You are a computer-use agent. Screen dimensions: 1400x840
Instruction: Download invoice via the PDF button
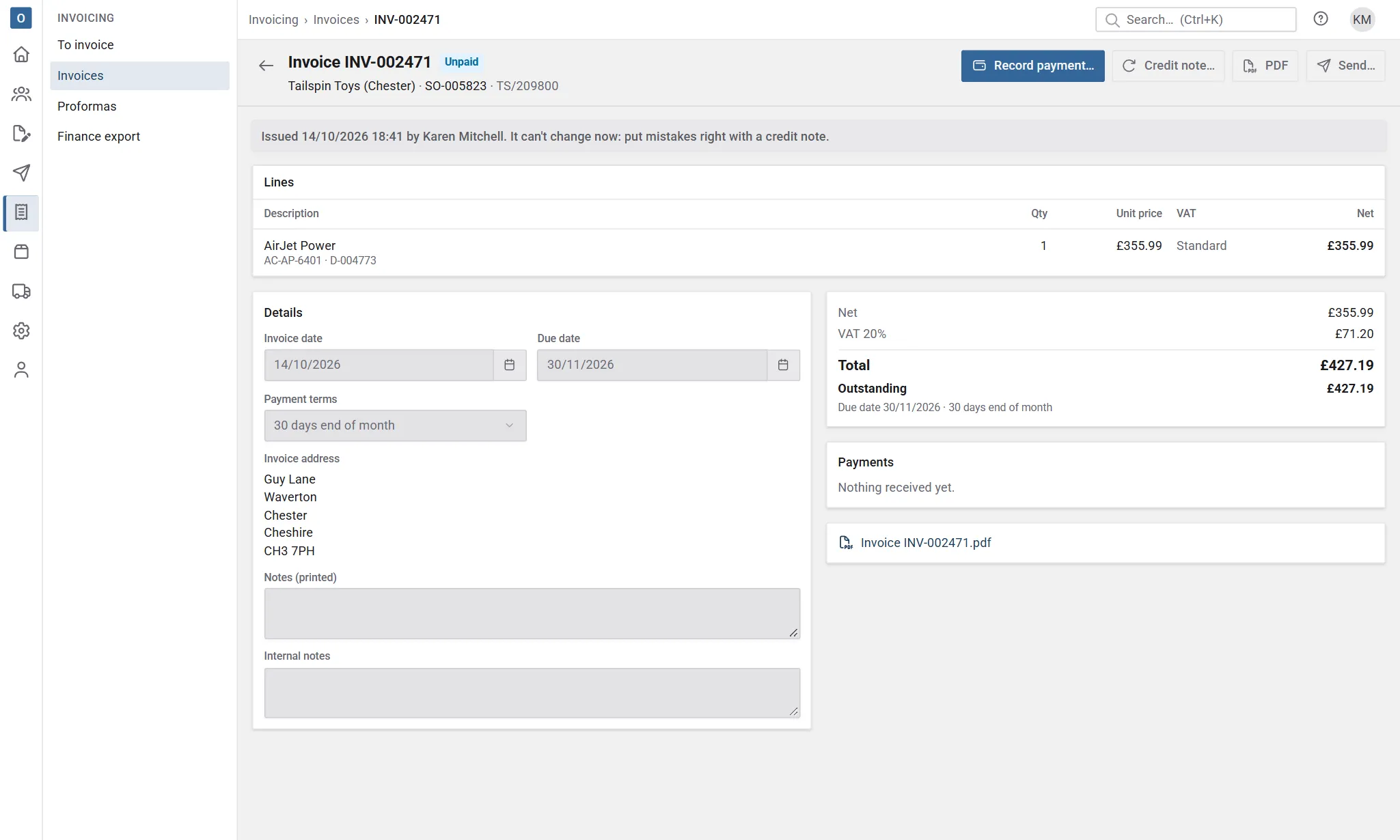pos(1265,66)
